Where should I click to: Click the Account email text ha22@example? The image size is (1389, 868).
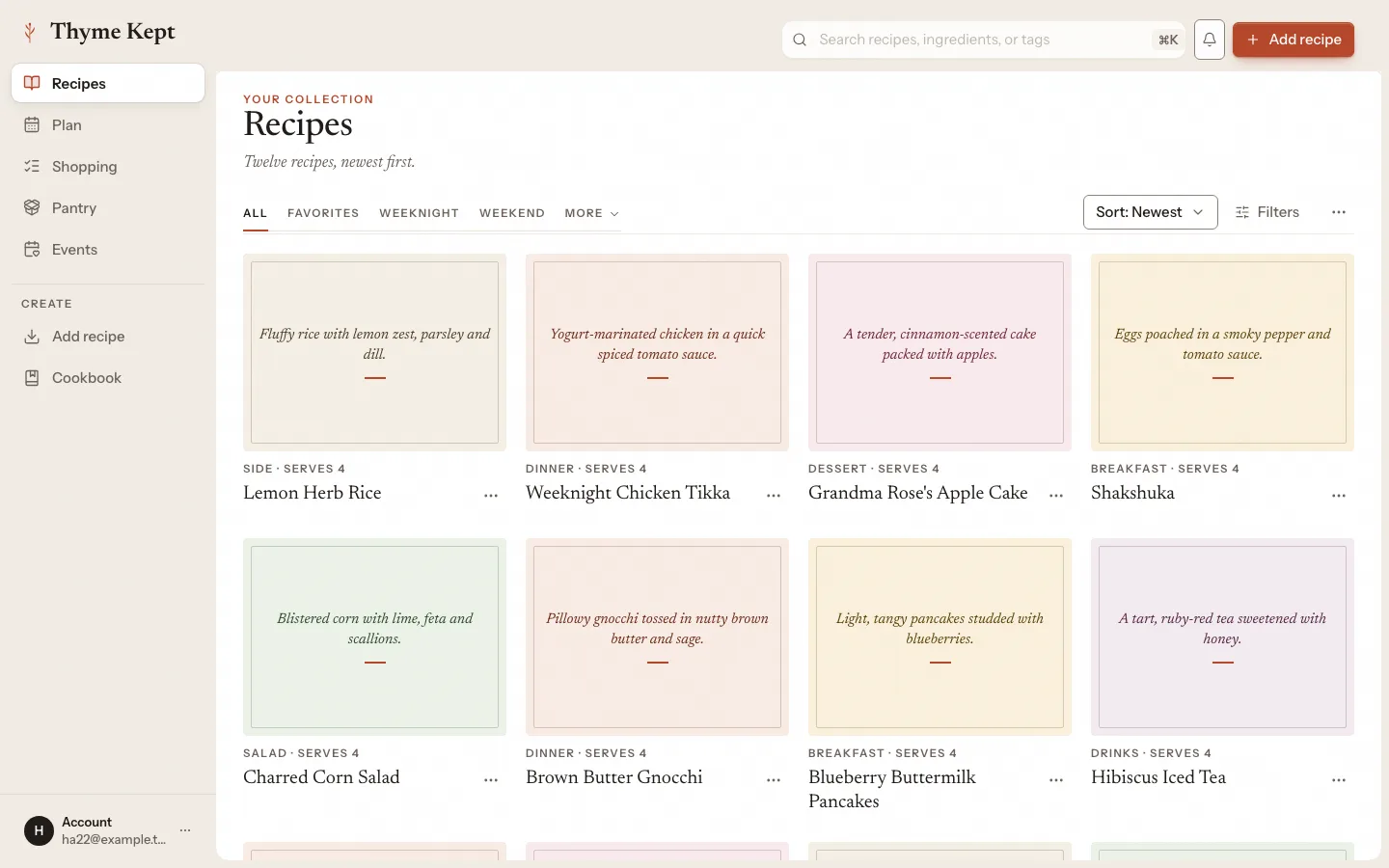tap(114, 839)
